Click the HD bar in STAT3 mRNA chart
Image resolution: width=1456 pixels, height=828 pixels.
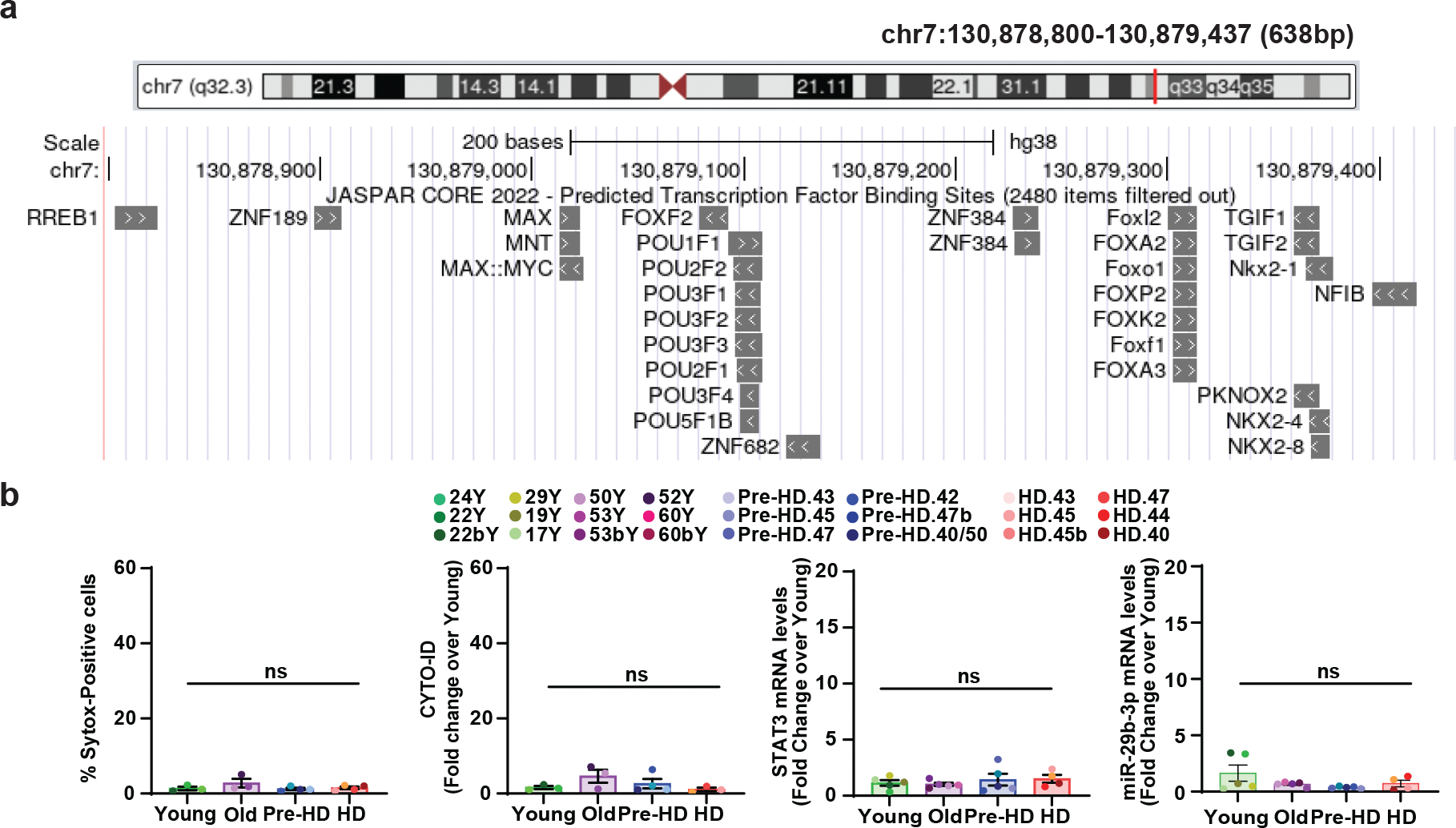point(1052,786)
